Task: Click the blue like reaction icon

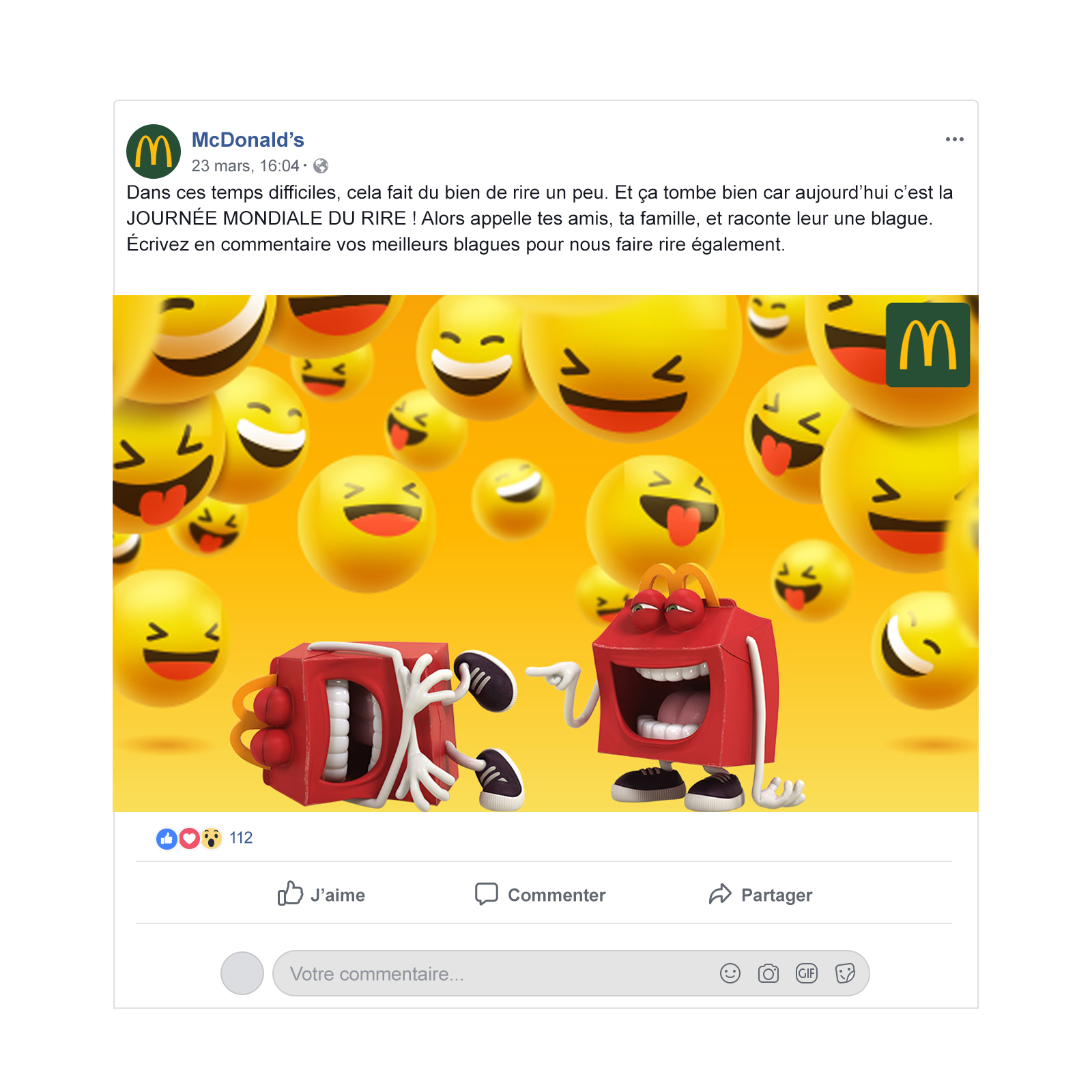Action: tap(167, 838)
